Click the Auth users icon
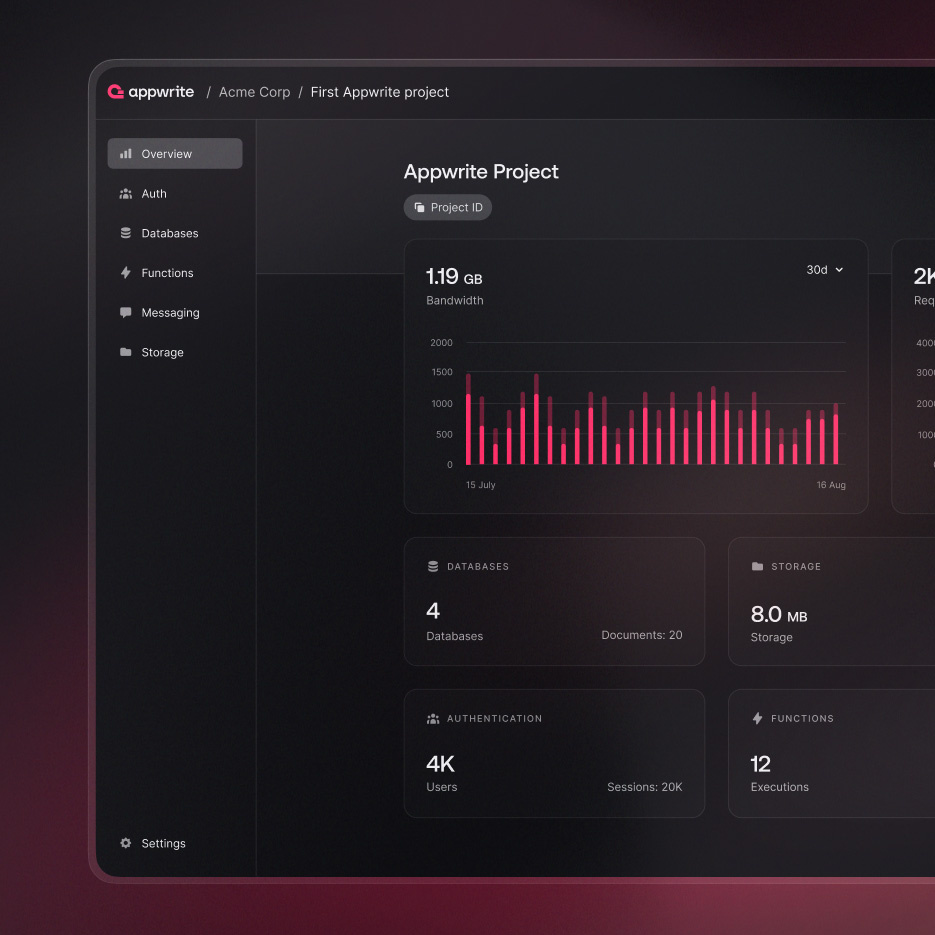Viewport: 935px width, 935px height. pyautogui.click(x=126, y=194)
